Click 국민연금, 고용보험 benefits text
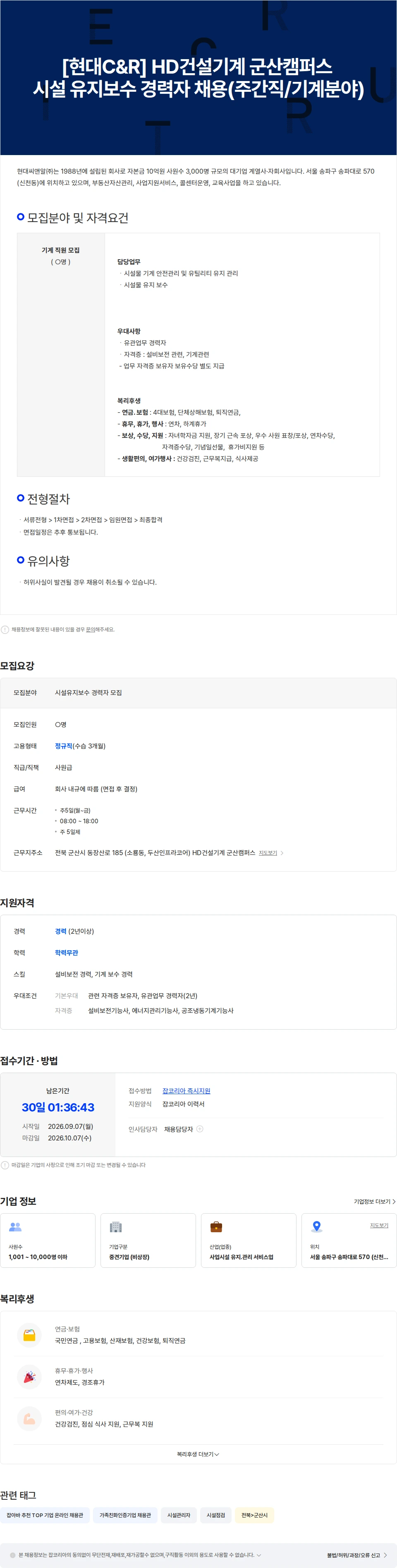The image size is (397, 1568). coord(120,1340)
